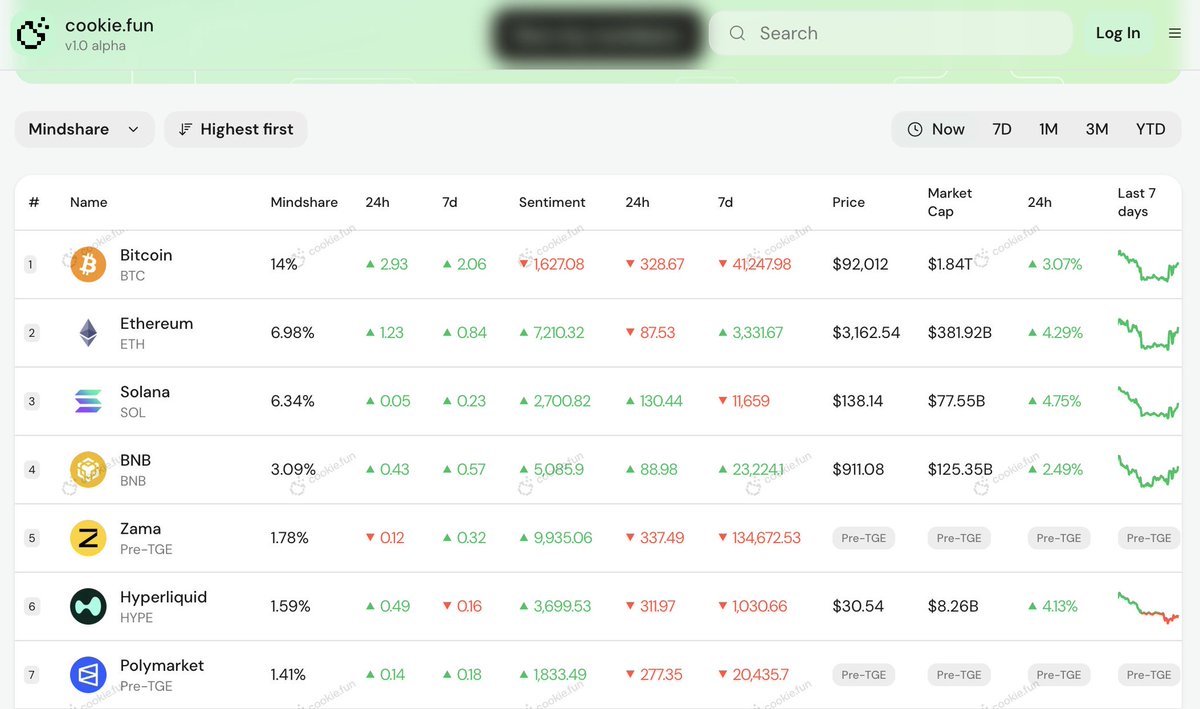Focus the Search input field
This screenshot has height=709, width=1200.
tap(890, 33)
